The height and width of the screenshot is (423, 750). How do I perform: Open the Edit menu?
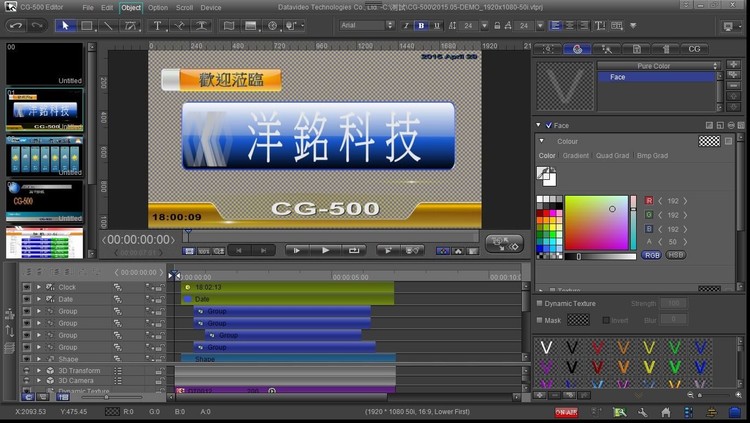107,7
